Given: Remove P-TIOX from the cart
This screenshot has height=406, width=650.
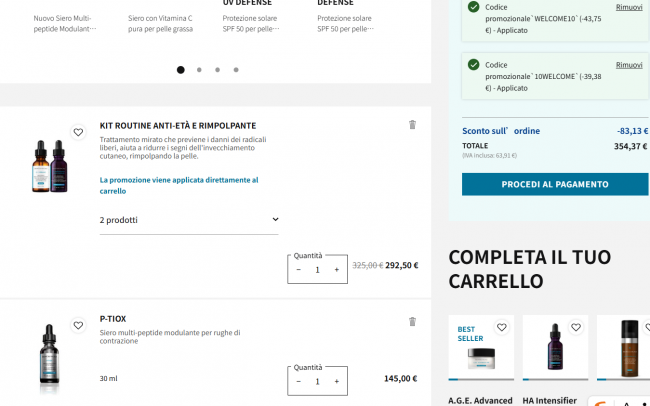Looking at the screenshot, I should pyautogui.click(x=412, y=321).
